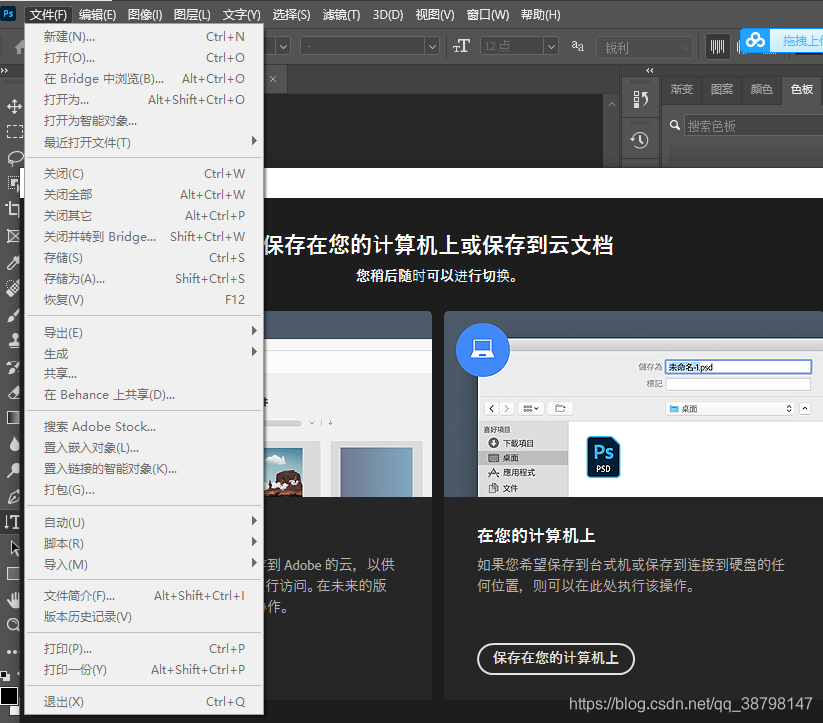This screenshot has width=823, height=723.
Task: Expand 最近打开文件(T) submenu
Action: coord(144,142)
